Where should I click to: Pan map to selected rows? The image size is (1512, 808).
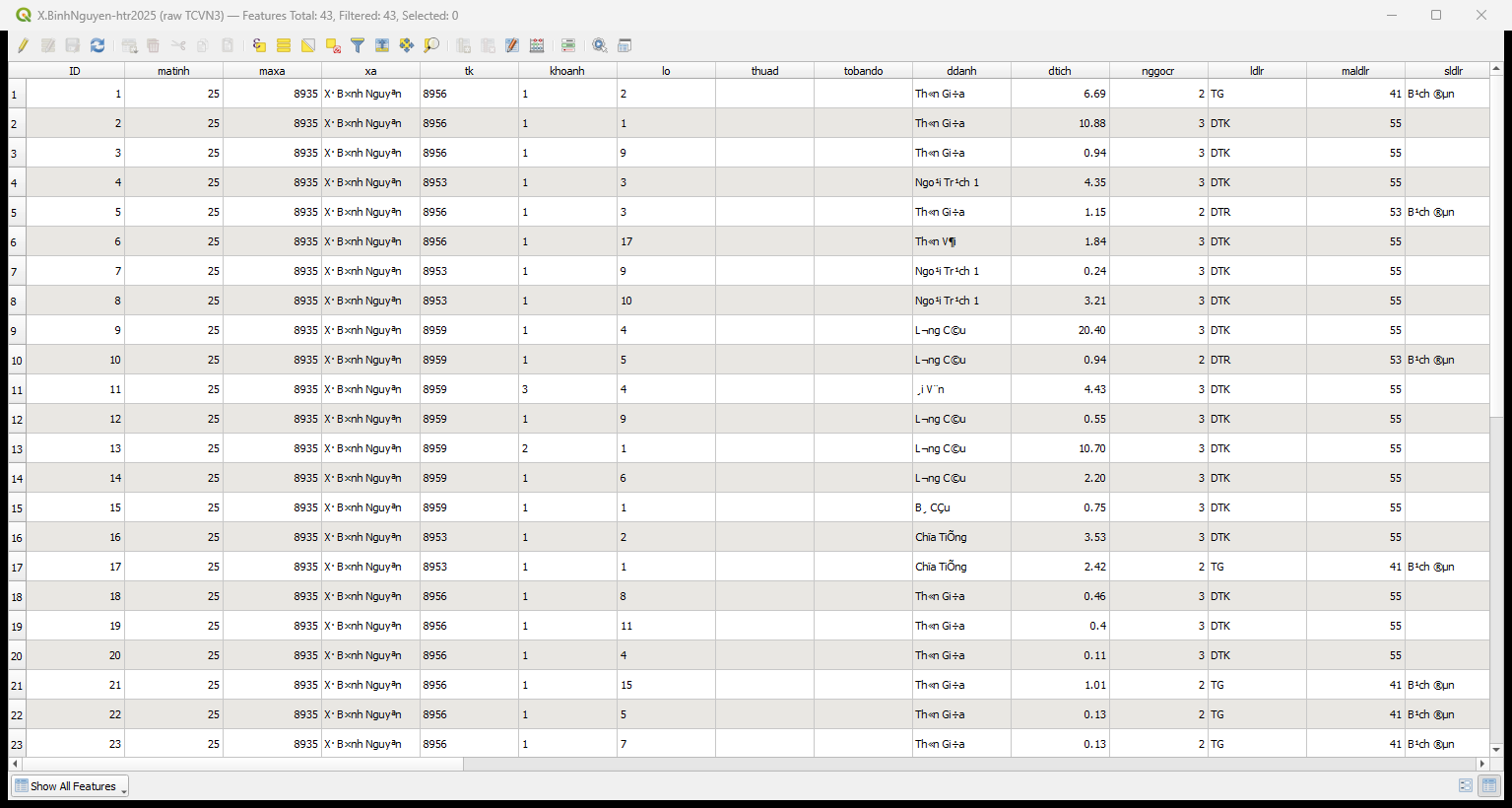click(407, 45)
